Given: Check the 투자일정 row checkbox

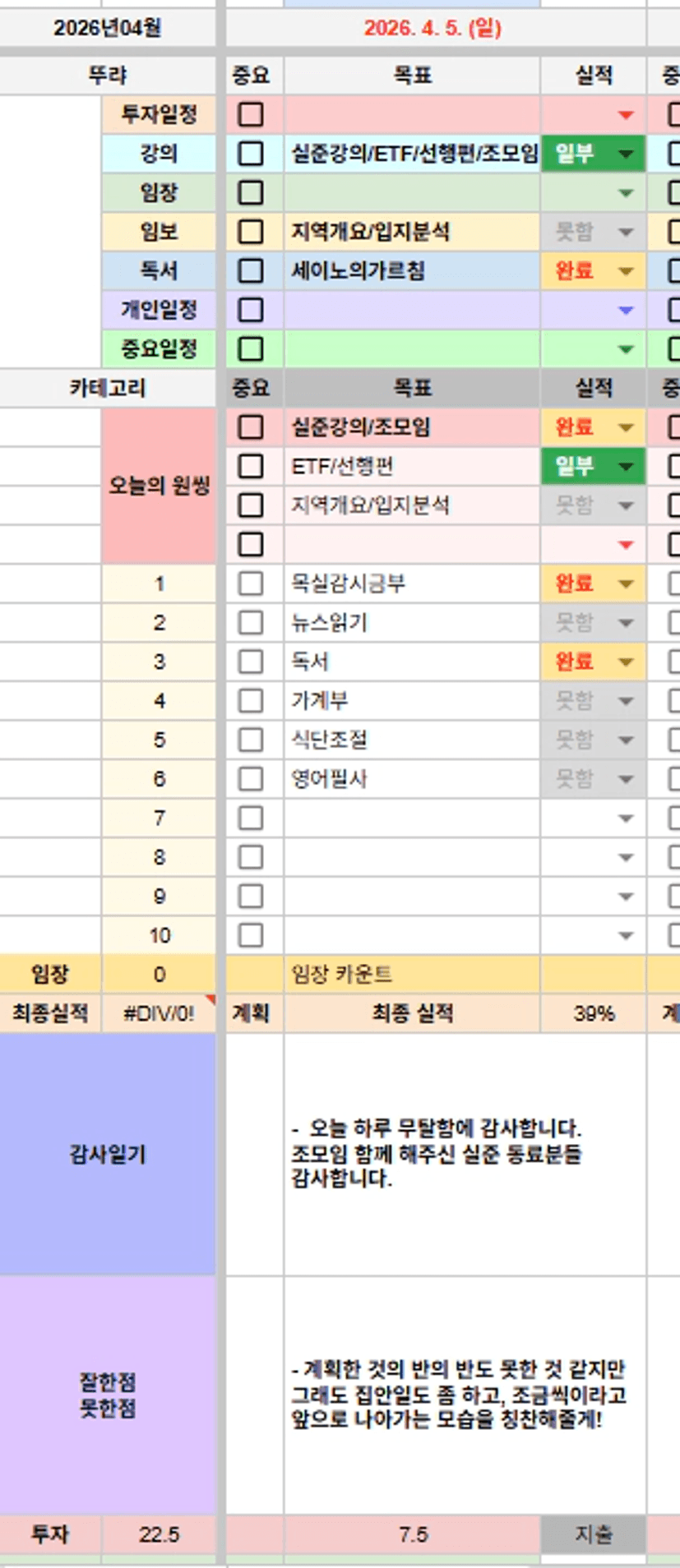Looking at the screenshot, I should point(251,114).
